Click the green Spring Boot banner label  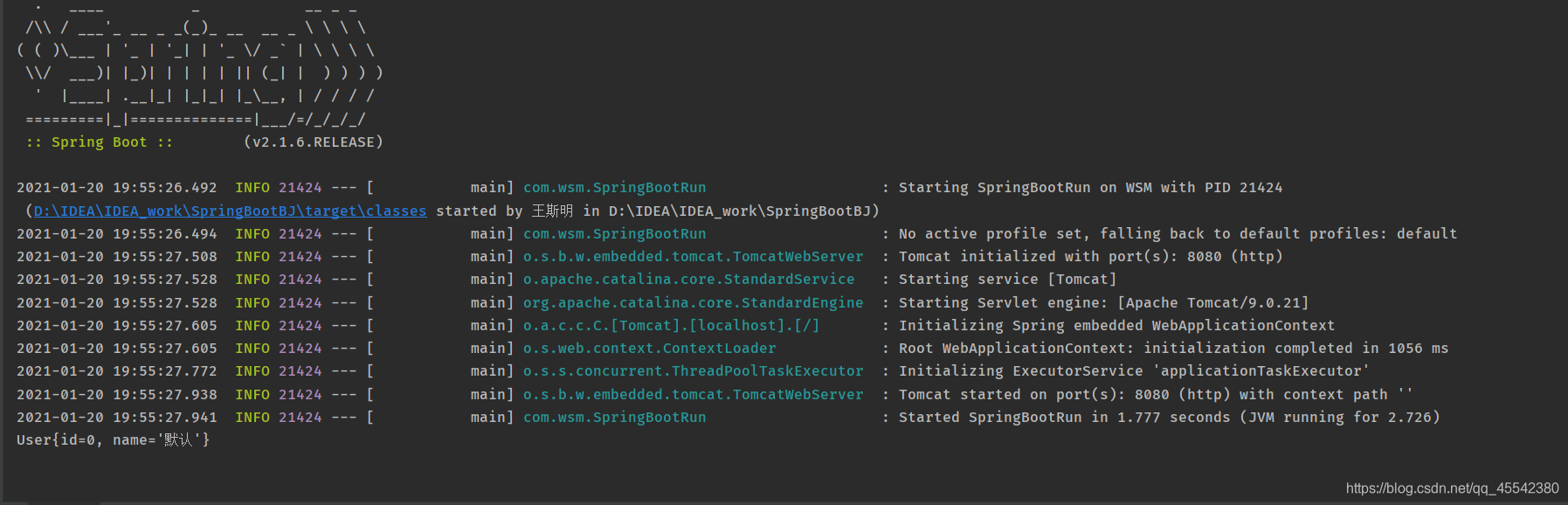(x=99, y=142)
